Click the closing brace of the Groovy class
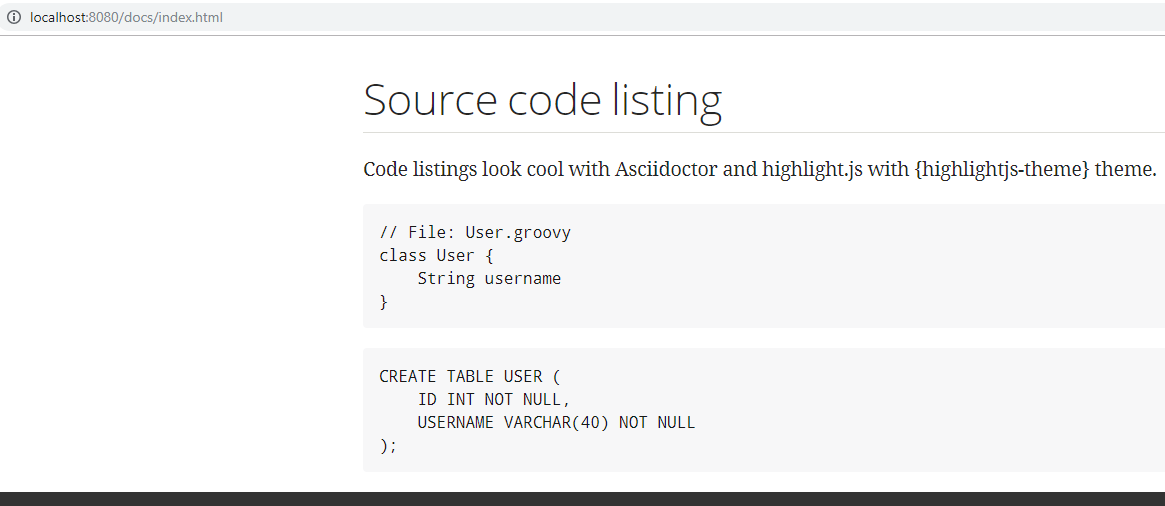1165x506 pixels. 383,302
